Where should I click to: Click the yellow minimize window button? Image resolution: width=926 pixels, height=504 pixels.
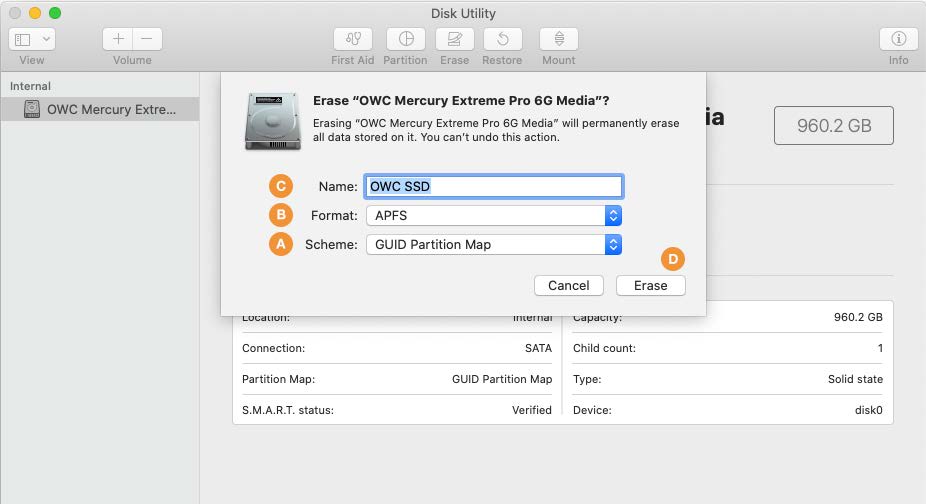pyautogui.click(x=35, y=13)
